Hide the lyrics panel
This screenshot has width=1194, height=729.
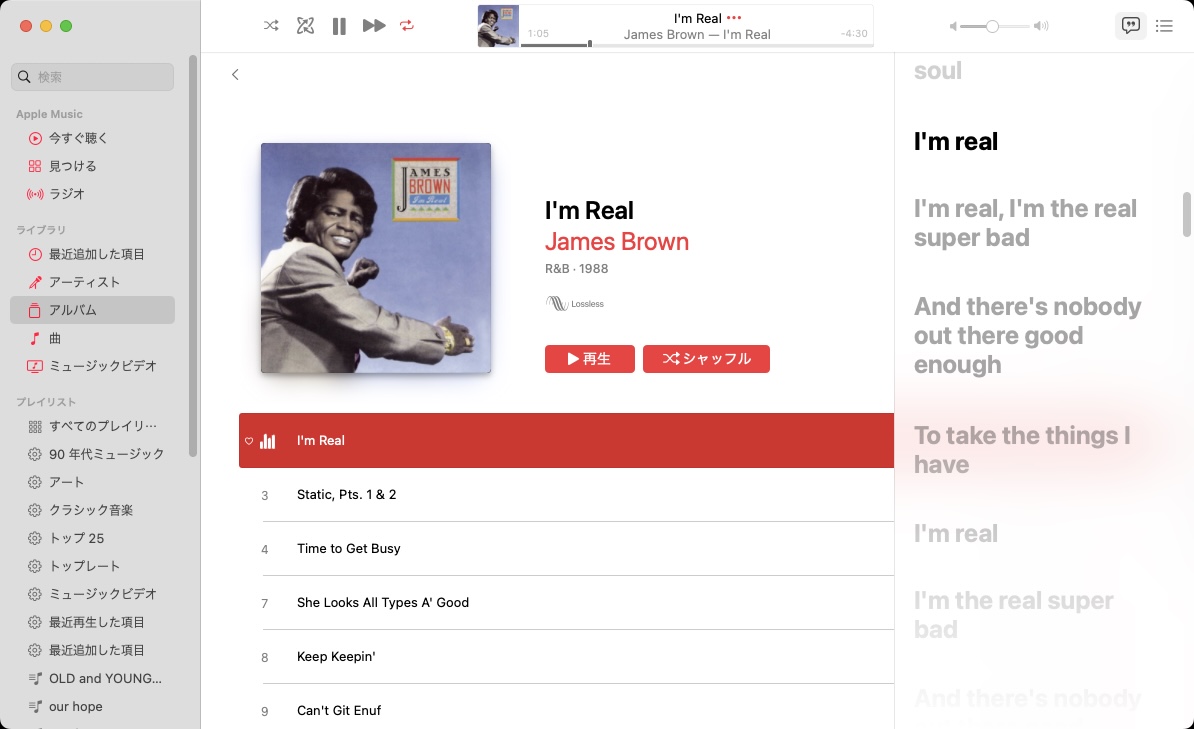click(x=1131, y=26)
